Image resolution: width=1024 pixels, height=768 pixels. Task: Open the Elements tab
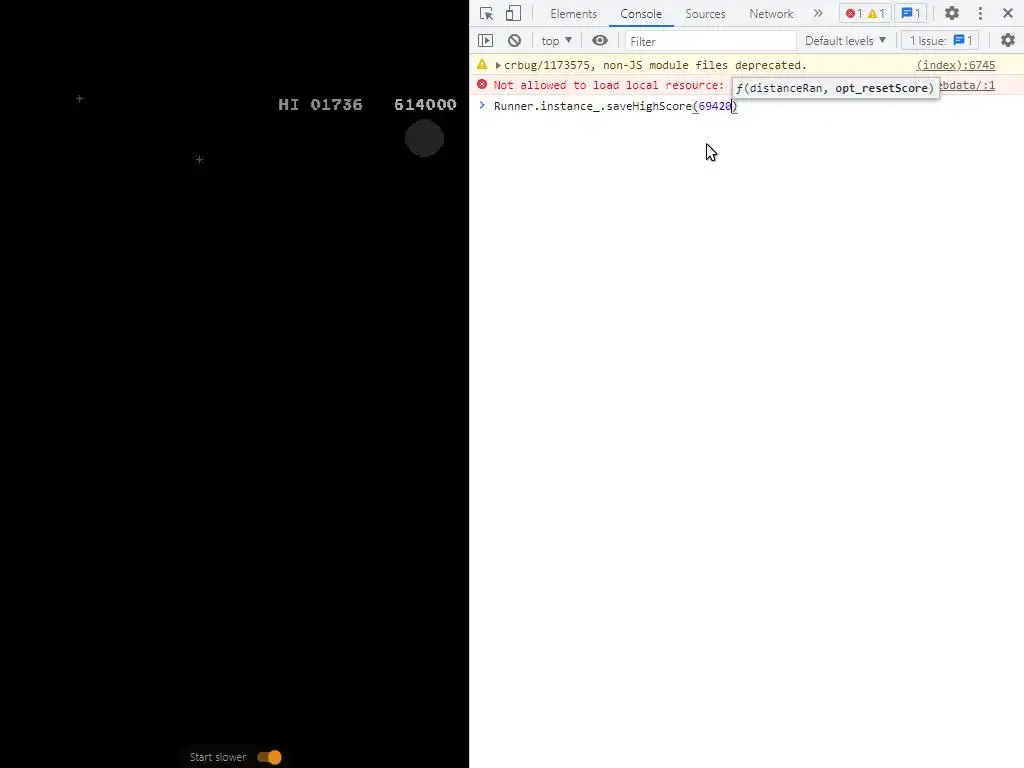(573, 14)
